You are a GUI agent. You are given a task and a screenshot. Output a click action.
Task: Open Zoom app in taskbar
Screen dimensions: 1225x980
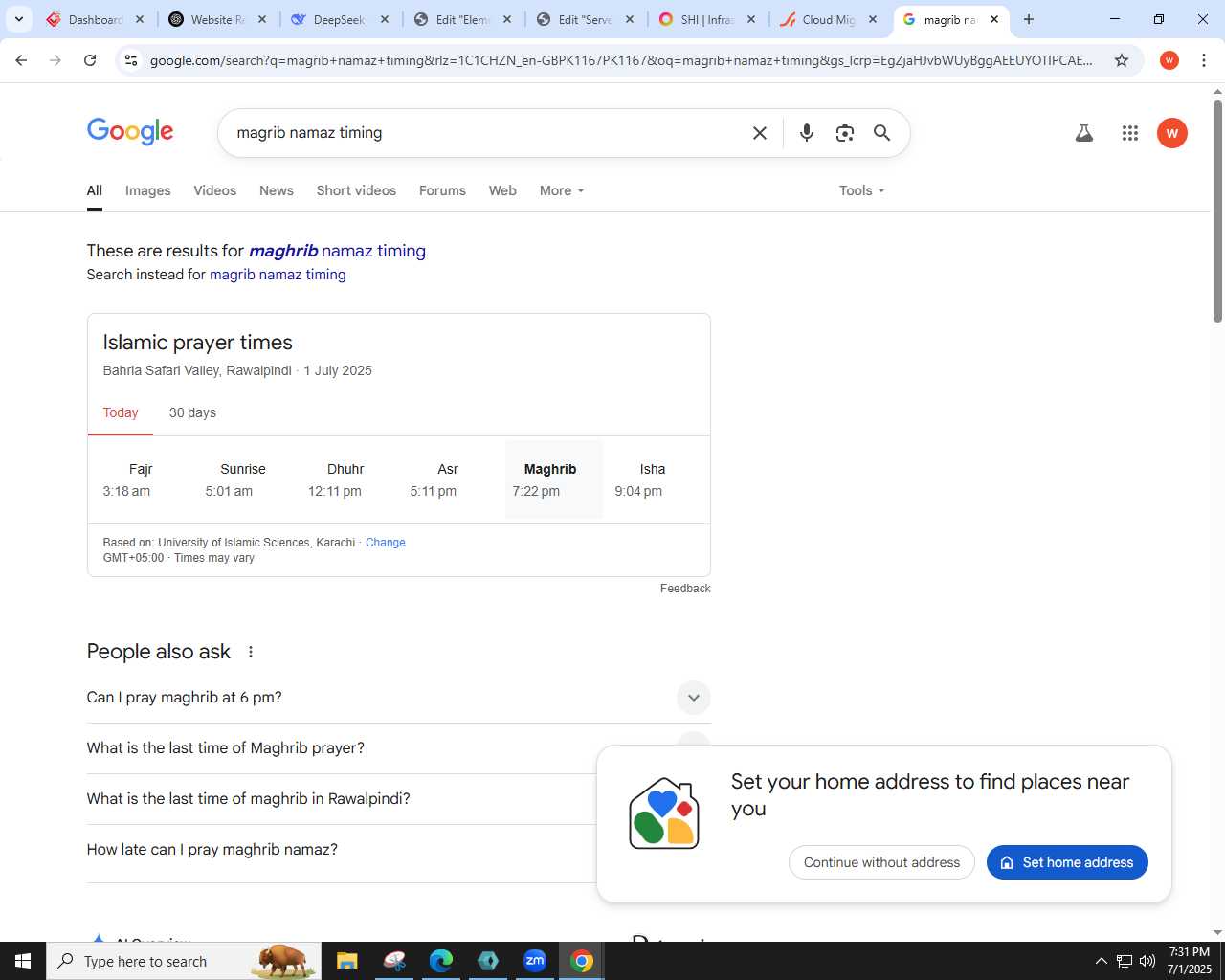pyautogui.click(x=535, y=961)
